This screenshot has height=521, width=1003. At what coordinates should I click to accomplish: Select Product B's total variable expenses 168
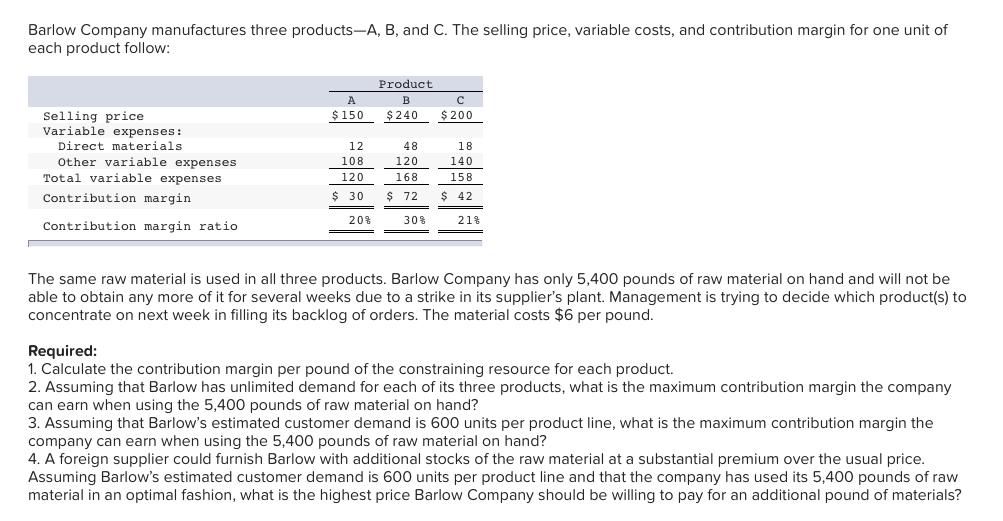[x=406, y=178]
